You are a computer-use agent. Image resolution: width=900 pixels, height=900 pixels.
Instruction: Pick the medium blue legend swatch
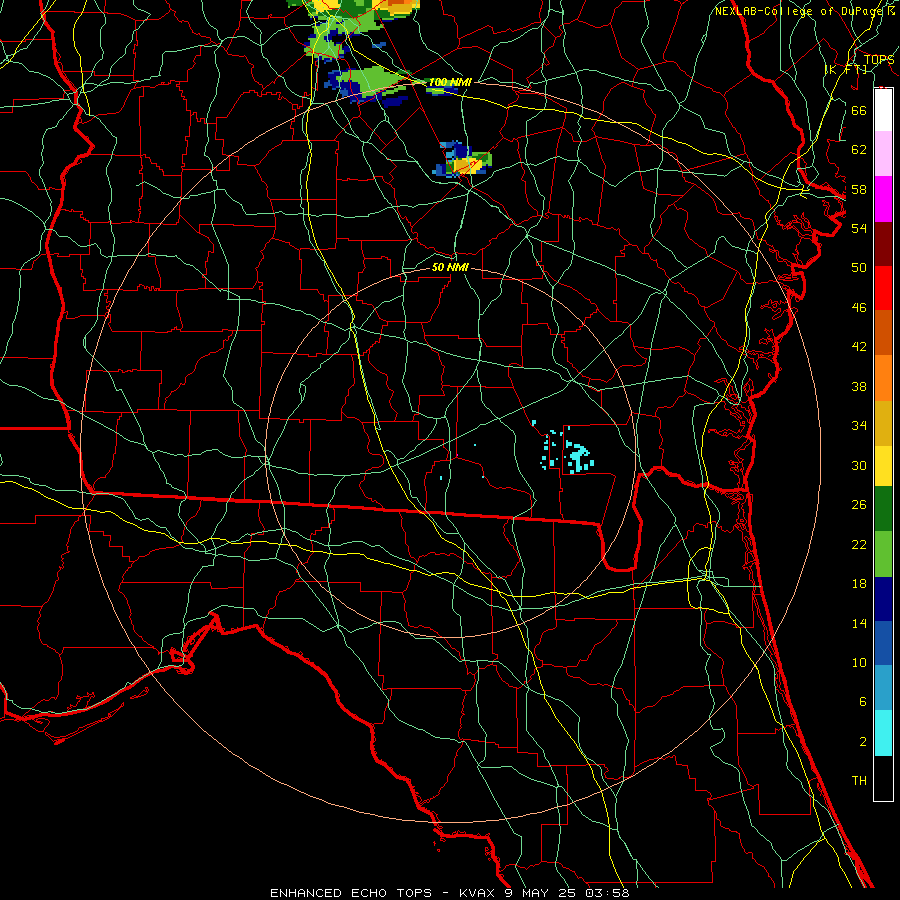tap(883, 643)
